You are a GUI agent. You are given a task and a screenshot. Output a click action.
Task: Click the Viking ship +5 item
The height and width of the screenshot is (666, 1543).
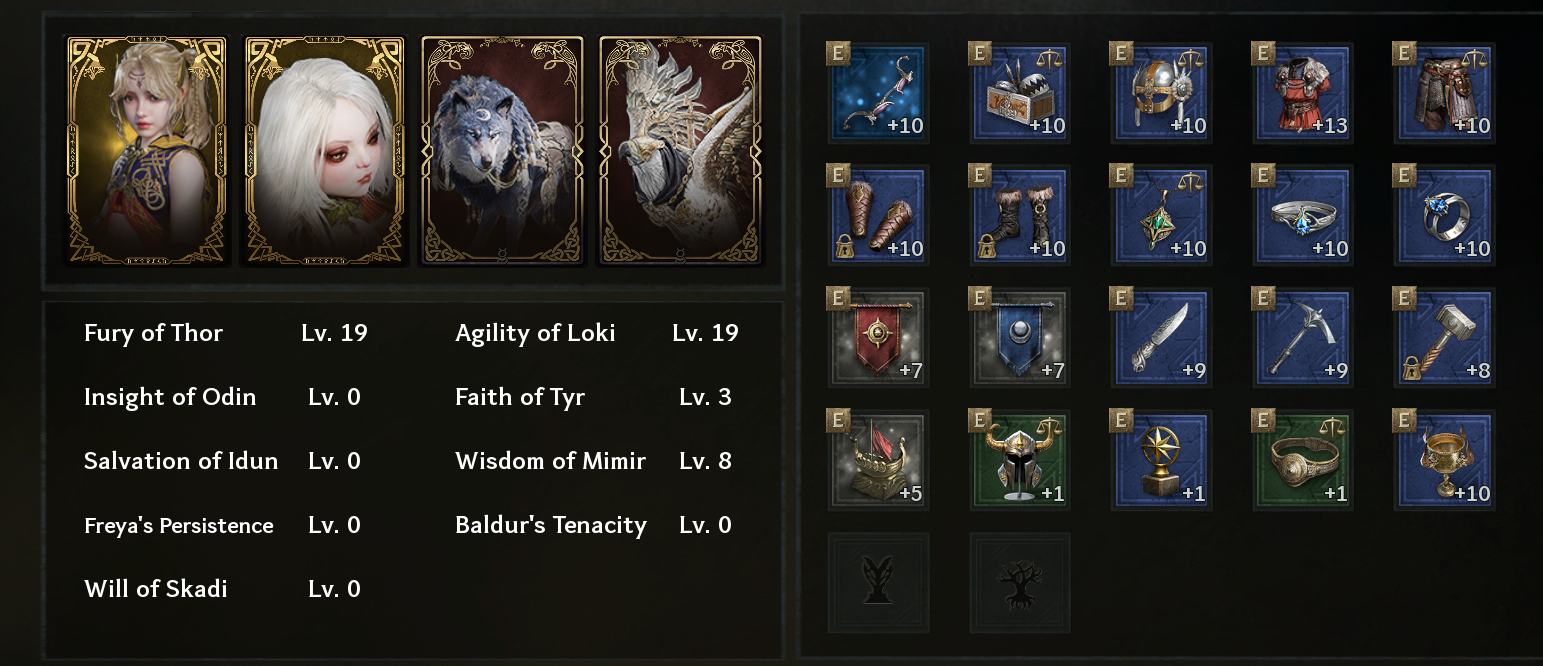878,461
